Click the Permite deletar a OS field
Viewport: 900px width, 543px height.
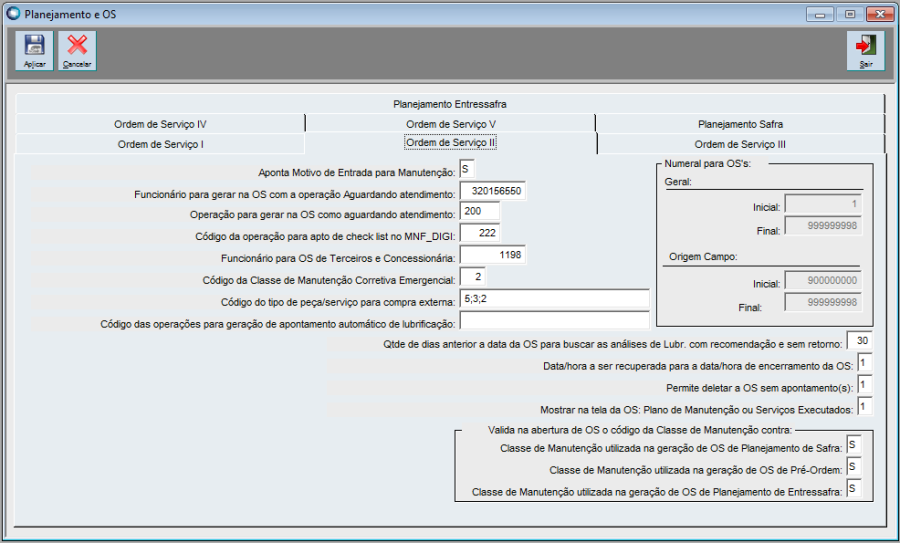point(865,385)
